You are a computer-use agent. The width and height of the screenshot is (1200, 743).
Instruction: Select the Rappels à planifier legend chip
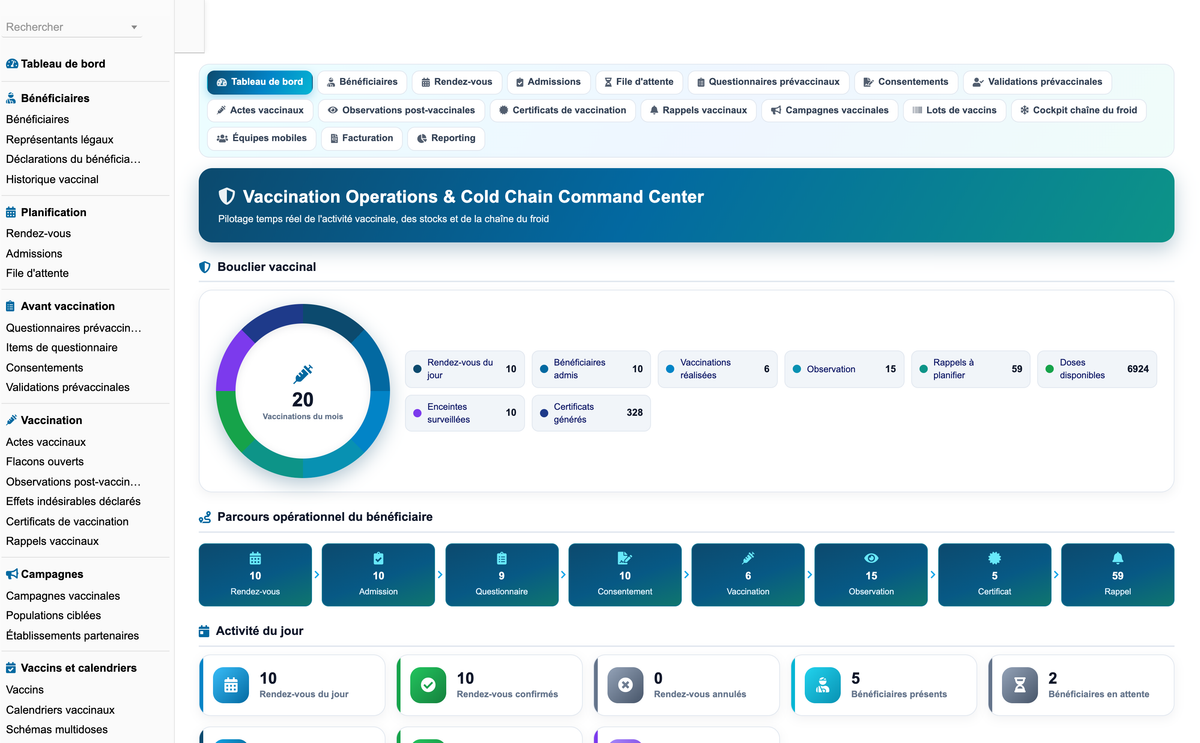[970, 369]
